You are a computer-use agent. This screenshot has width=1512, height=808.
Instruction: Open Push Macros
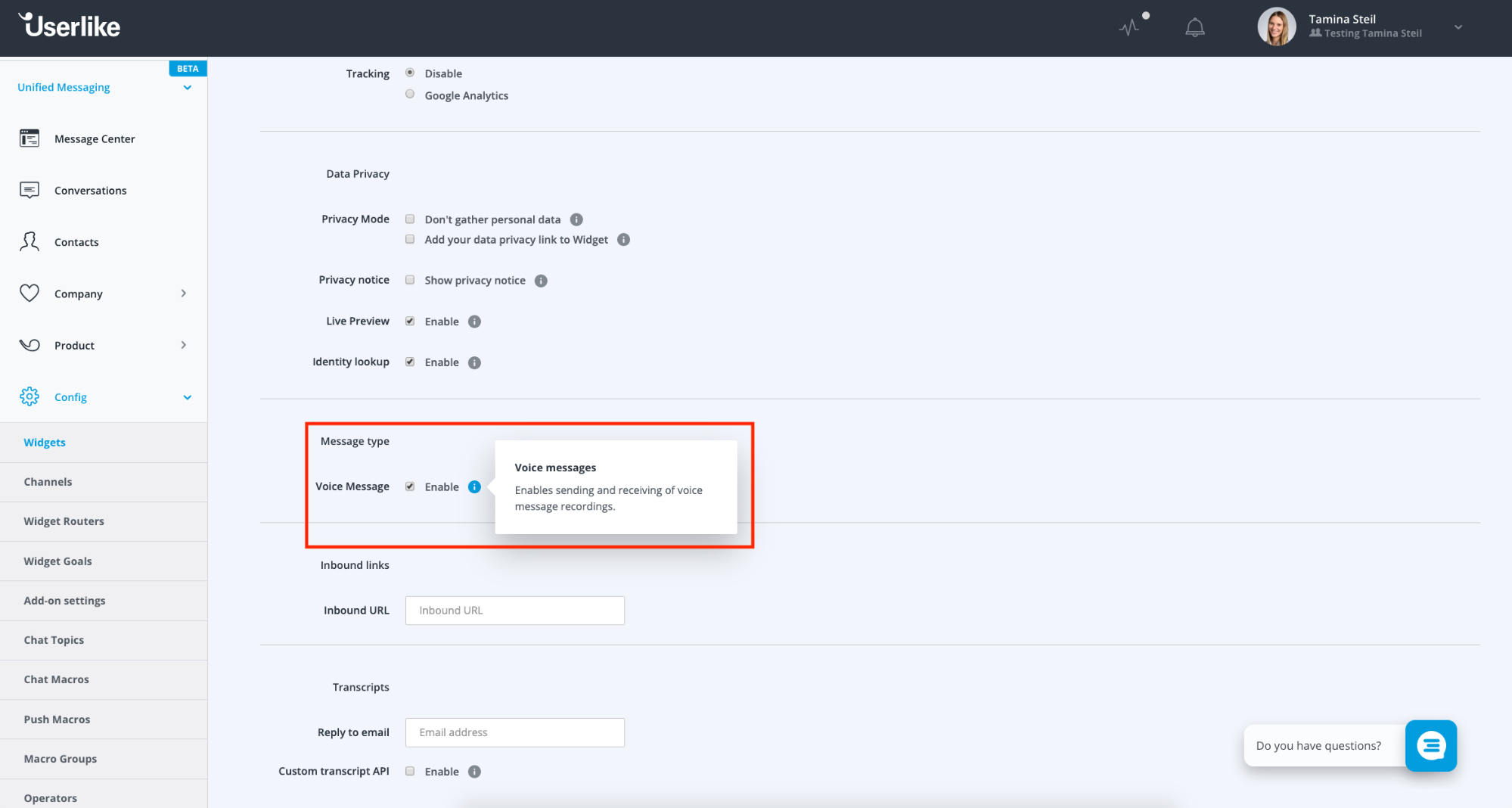[x=104, y=719]
